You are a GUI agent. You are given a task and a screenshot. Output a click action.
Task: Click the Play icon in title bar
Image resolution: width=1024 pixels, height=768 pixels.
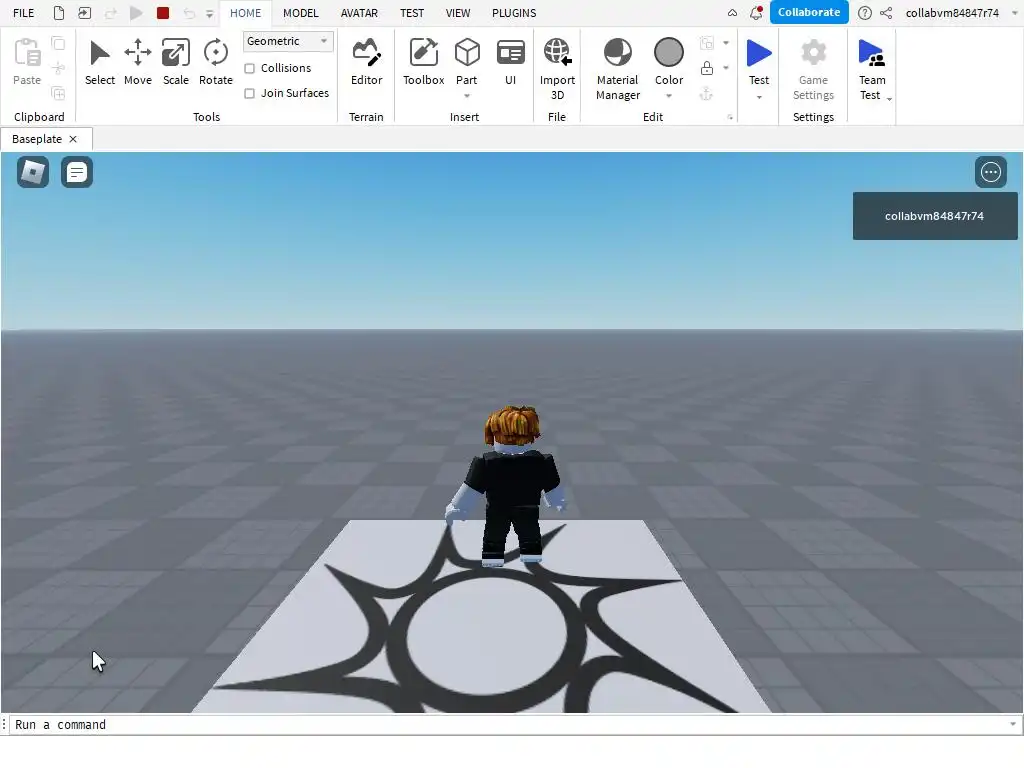point(136,13)
